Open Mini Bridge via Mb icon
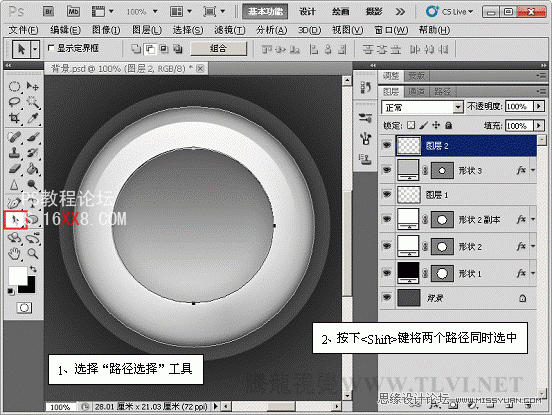The image size is (552, 415). tap(73, 12)
